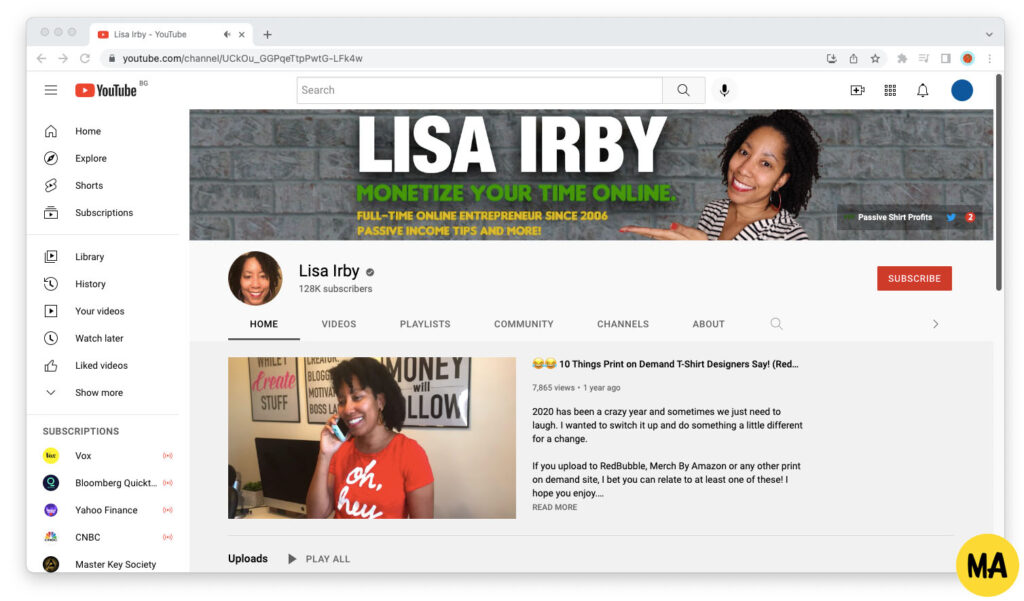
Task: Reload the page
Action: click(85, 58)
